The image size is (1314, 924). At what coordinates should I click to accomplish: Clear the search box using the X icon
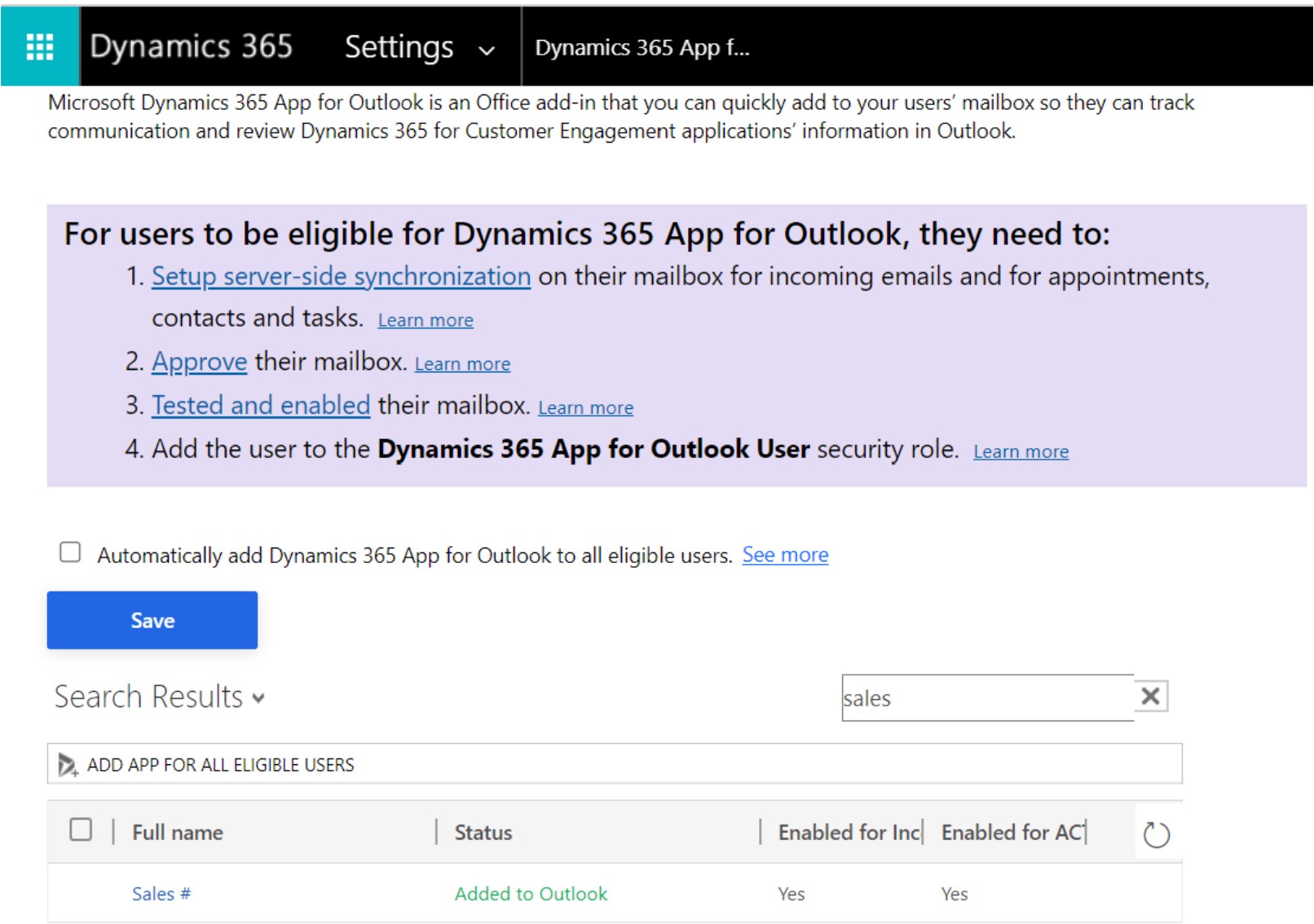coord(1149,697)
